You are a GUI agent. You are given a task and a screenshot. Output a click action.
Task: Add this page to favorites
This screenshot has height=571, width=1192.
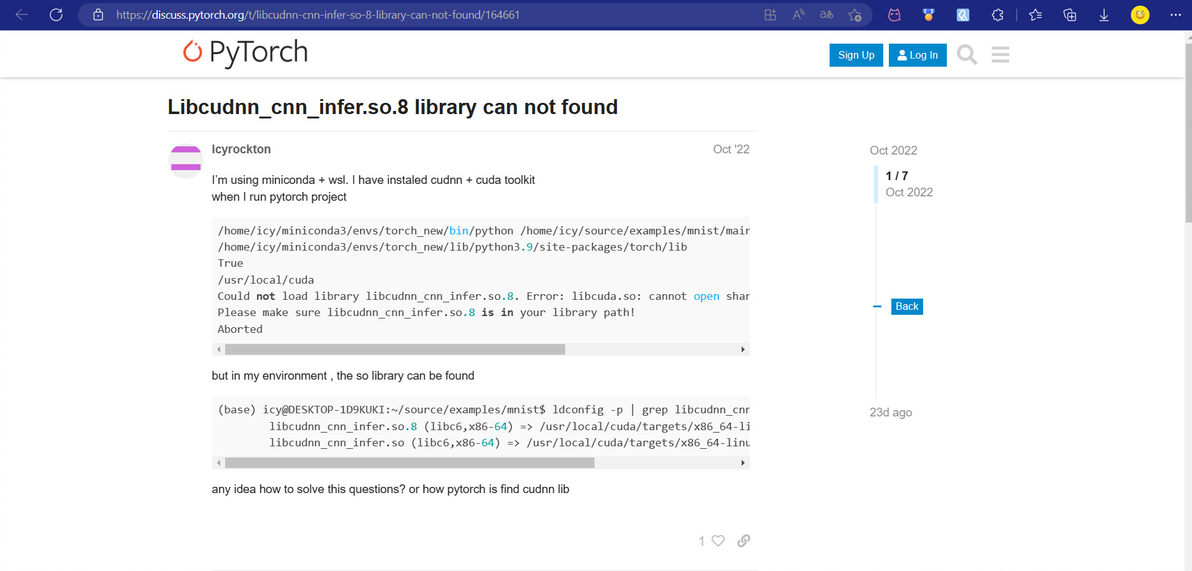coord(855,15)
